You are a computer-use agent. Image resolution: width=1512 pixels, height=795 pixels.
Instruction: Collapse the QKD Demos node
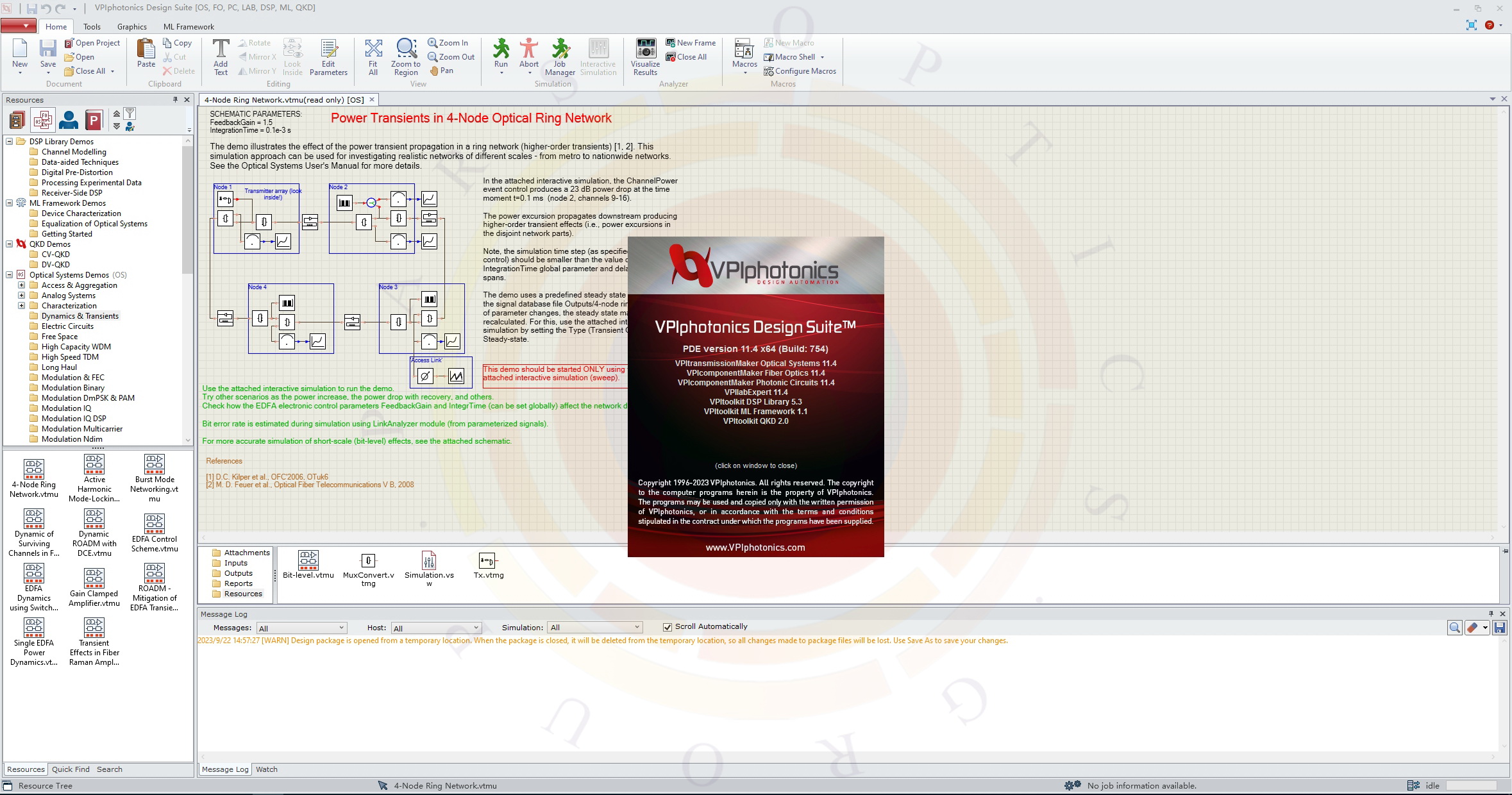[10, 244]
